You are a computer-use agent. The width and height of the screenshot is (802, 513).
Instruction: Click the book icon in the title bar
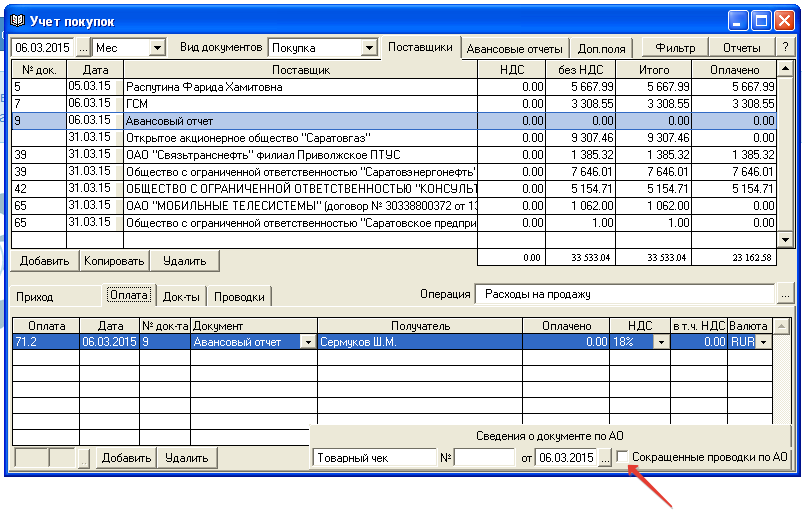(x=16, y=20)
